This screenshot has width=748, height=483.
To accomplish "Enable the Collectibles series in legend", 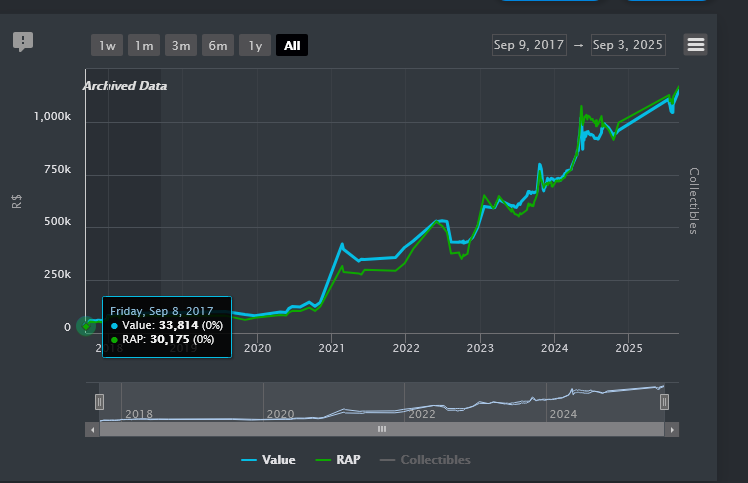I will (425, 460).
